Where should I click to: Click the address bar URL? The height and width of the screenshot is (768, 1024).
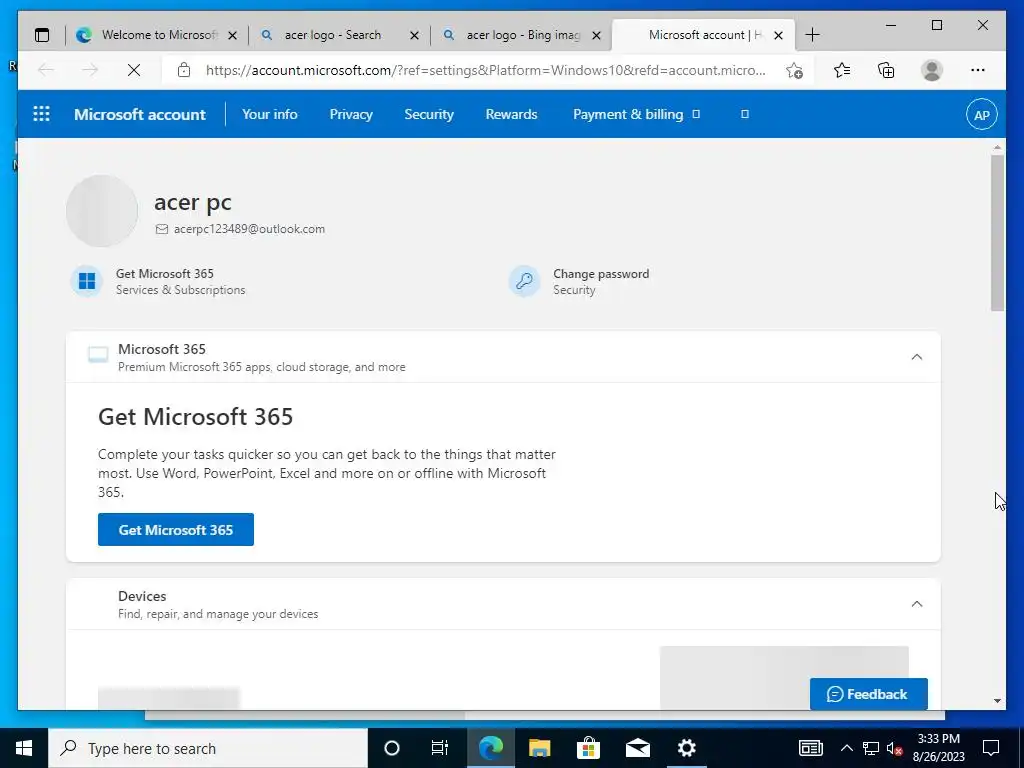tap(485, 70)
